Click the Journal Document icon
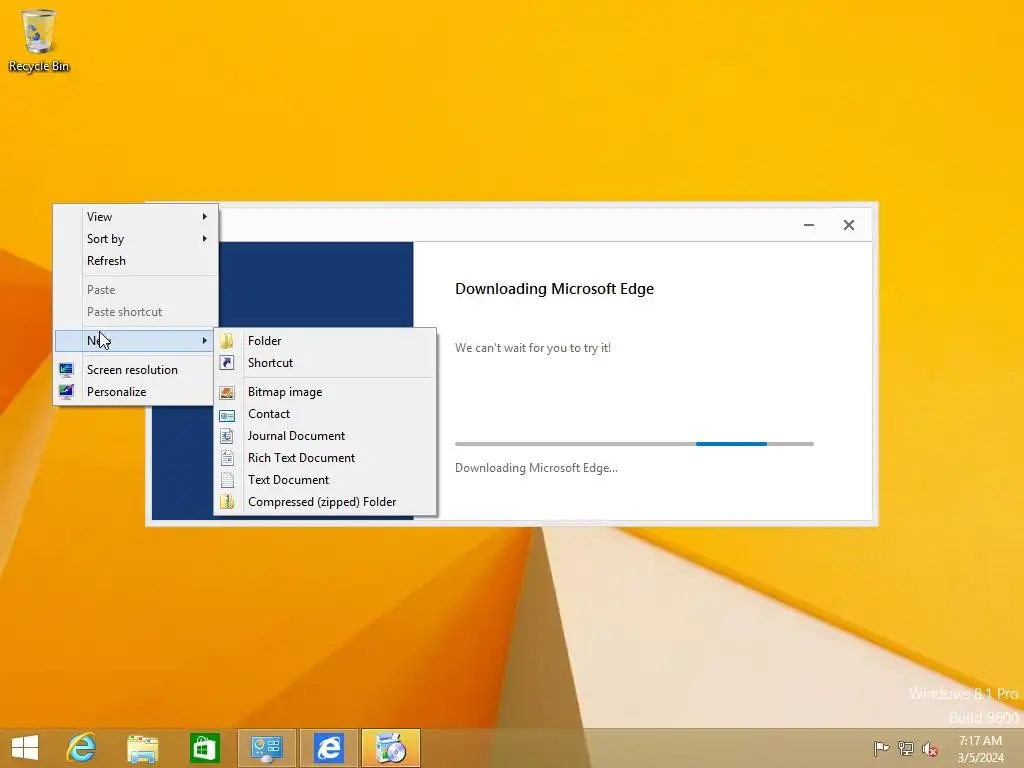The width and height of the screenshot is (1024, 768). [227, 436]
